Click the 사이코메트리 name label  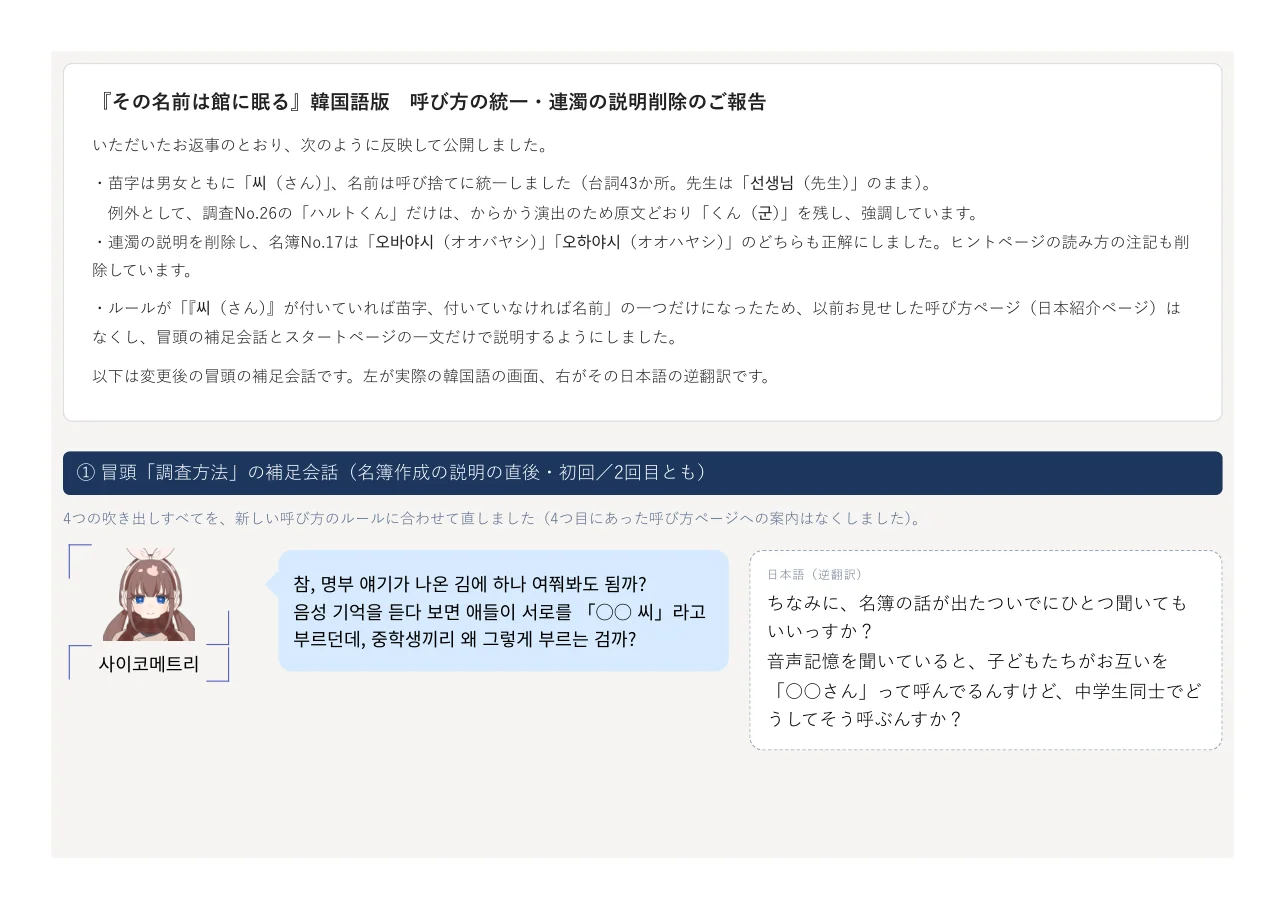(149, 663)
